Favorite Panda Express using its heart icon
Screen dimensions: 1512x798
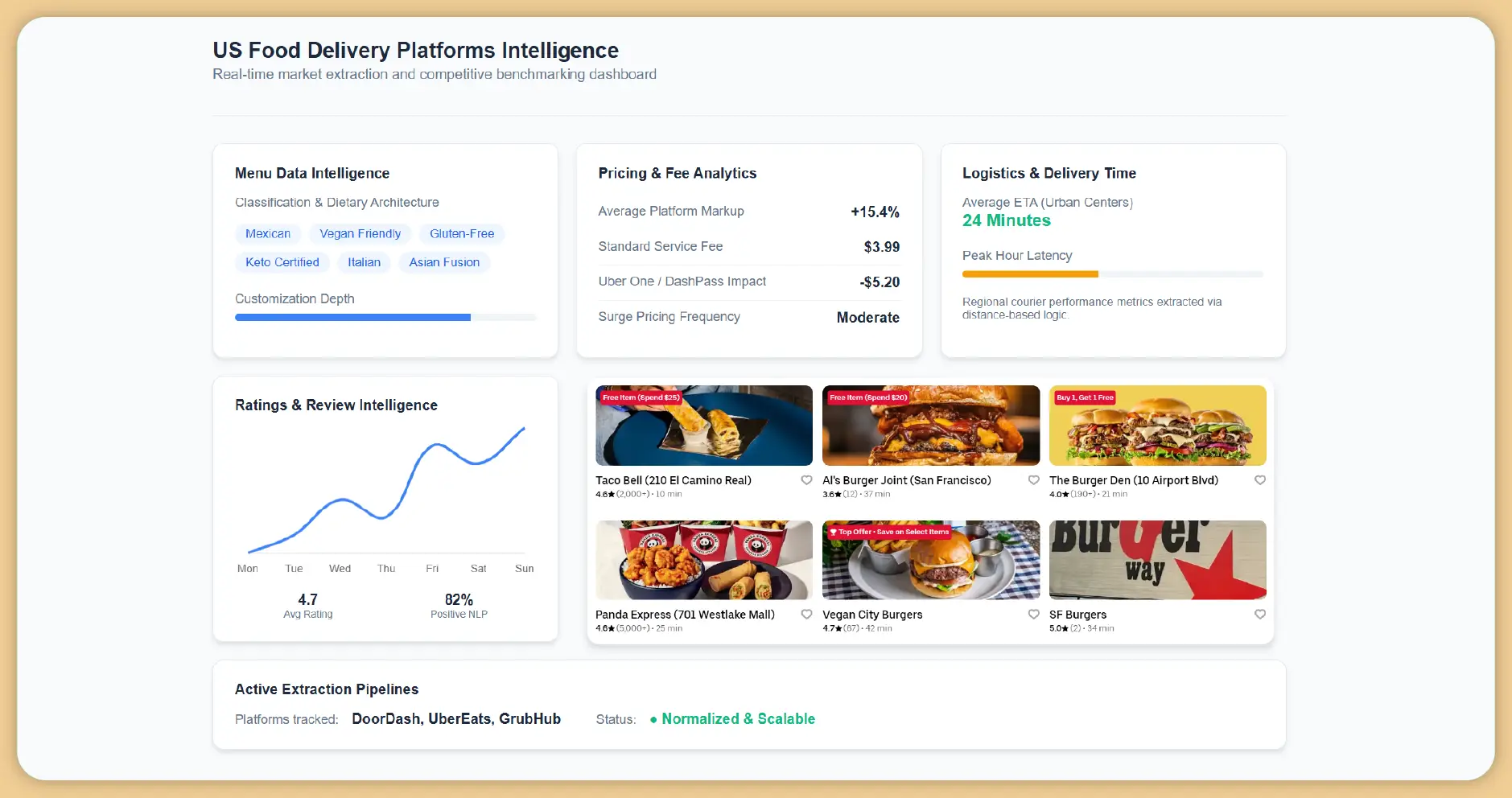806,615
